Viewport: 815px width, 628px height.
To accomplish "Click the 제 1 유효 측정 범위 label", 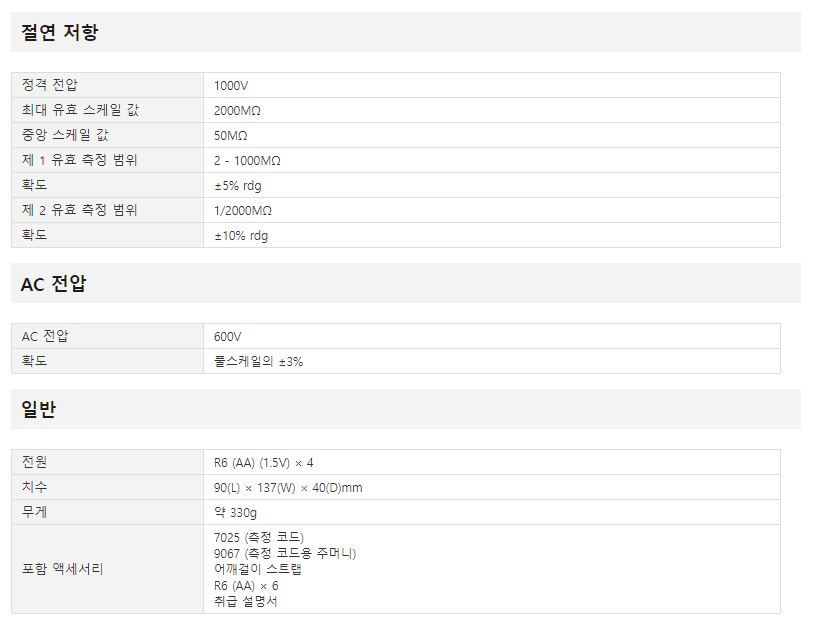I will 80,160.
